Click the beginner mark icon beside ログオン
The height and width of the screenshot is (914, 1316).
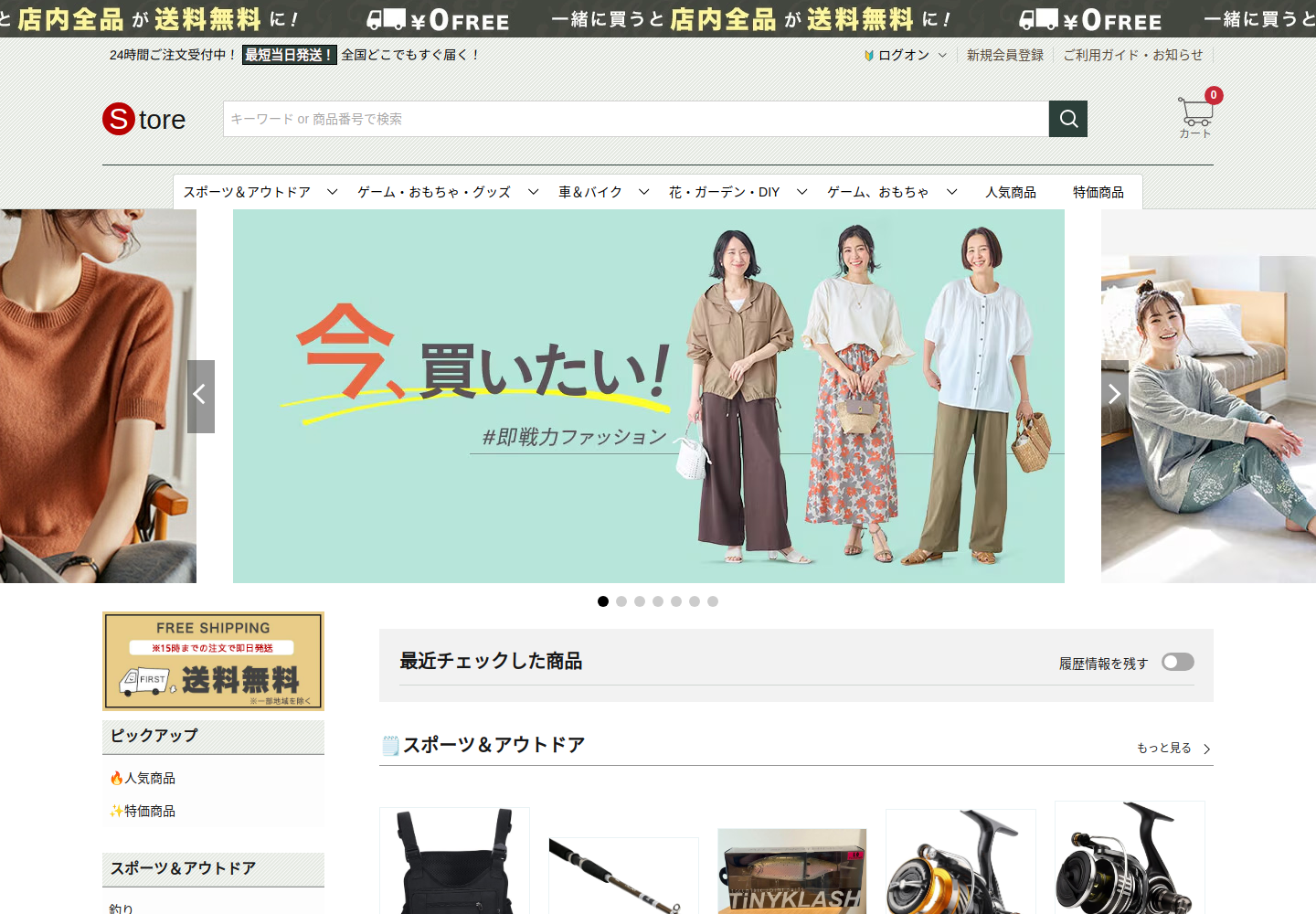tap(869, 55)
